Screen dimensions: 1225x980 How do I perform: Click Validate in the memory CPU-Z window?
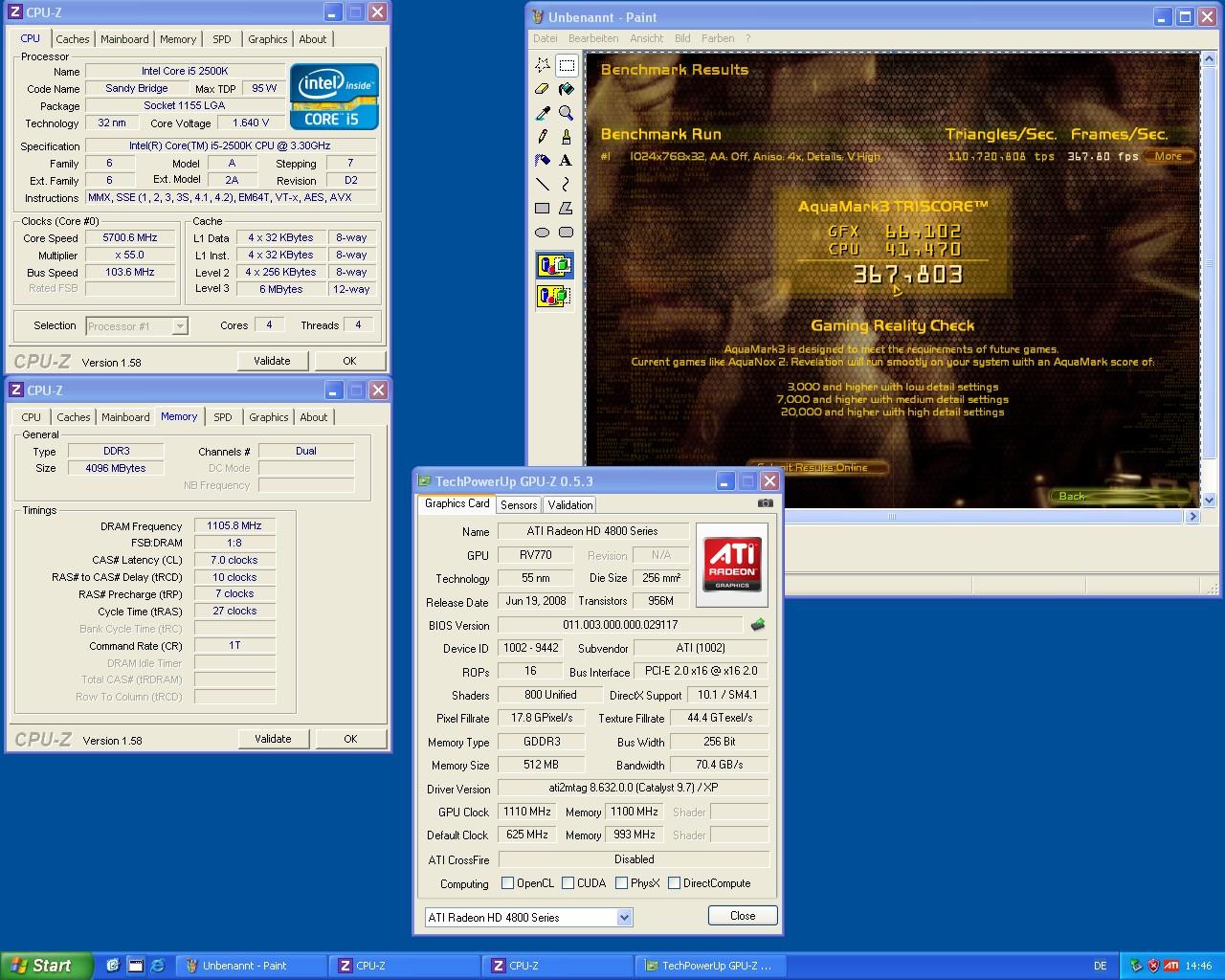tap(273, 739)
